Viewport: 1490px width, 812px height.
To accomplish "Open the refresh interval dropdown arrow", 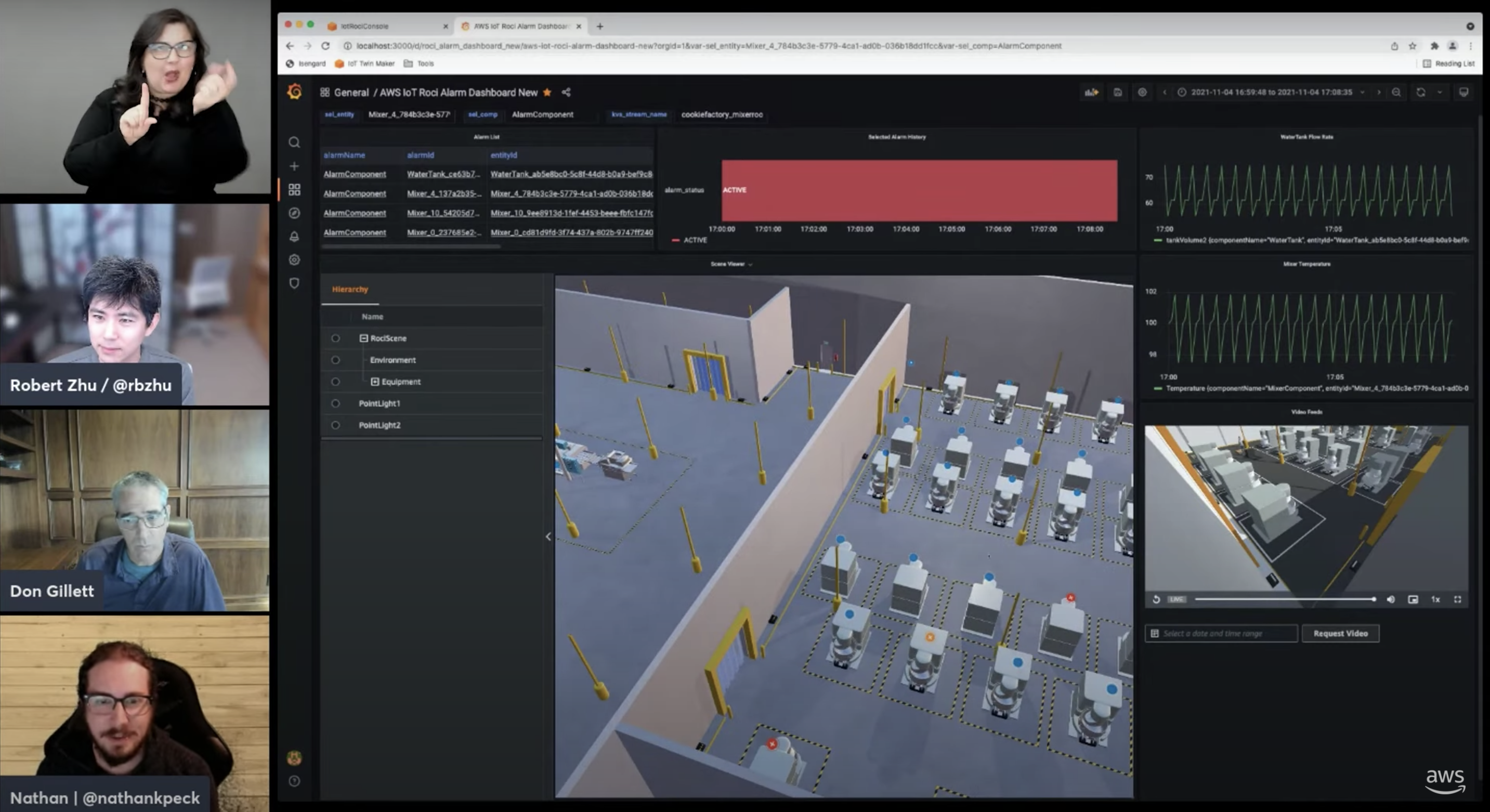I will click(1440, 93).
